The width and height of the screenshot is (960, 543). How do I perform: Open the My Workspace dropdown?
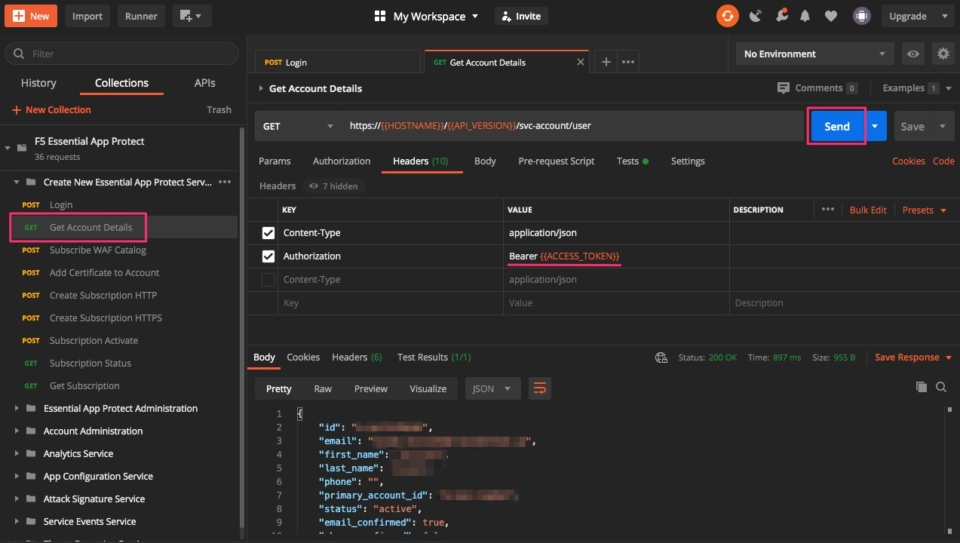pyautogui.click(x=435, y=16)
